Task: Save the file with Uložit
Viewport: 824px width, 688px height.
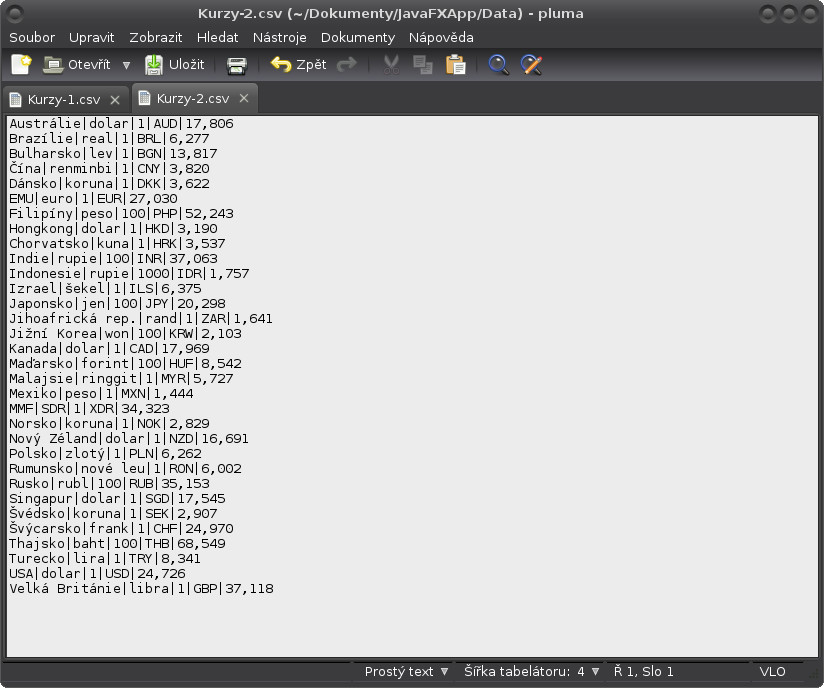Action: [174, 65]
